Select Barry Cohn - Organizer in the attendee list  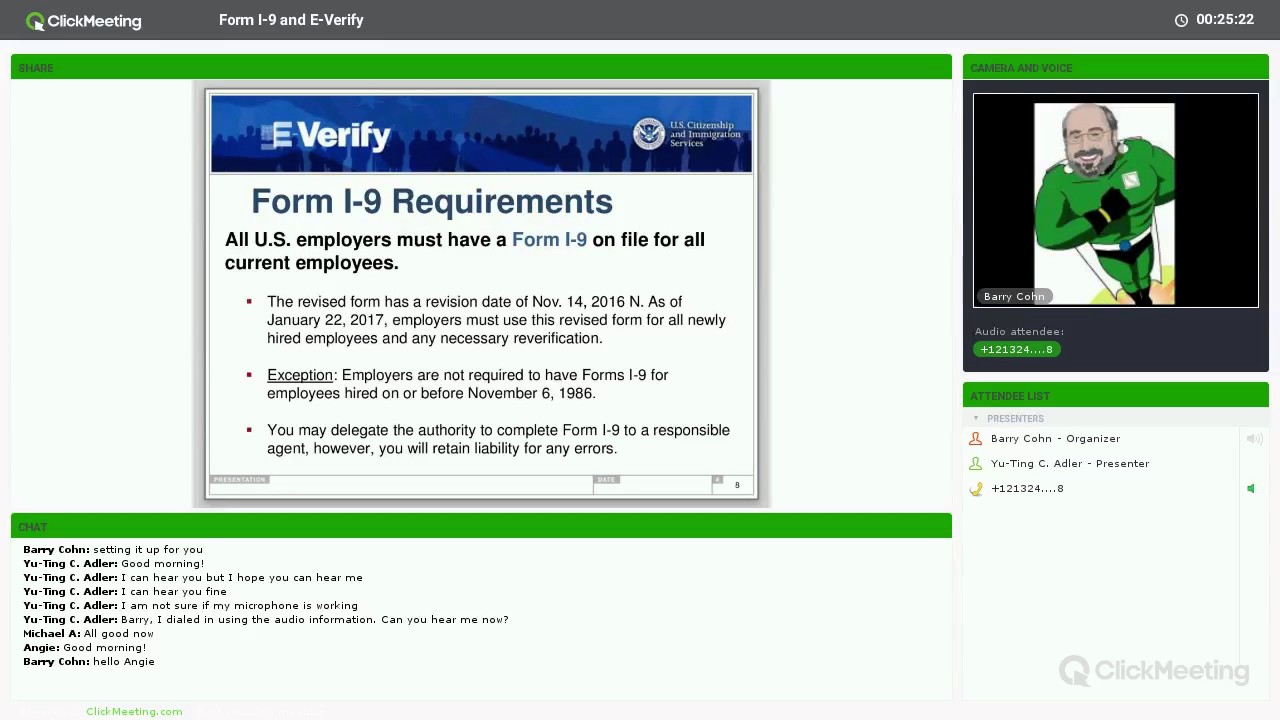coord(1055,438)
